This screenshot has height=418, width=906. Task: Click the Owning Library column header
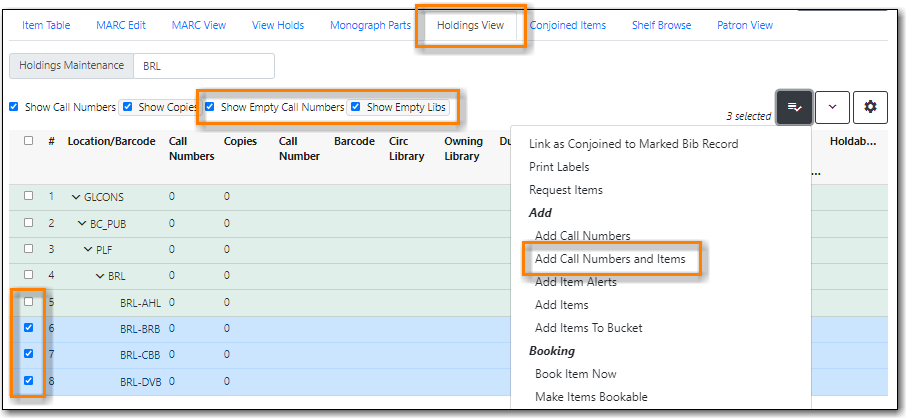463,149
